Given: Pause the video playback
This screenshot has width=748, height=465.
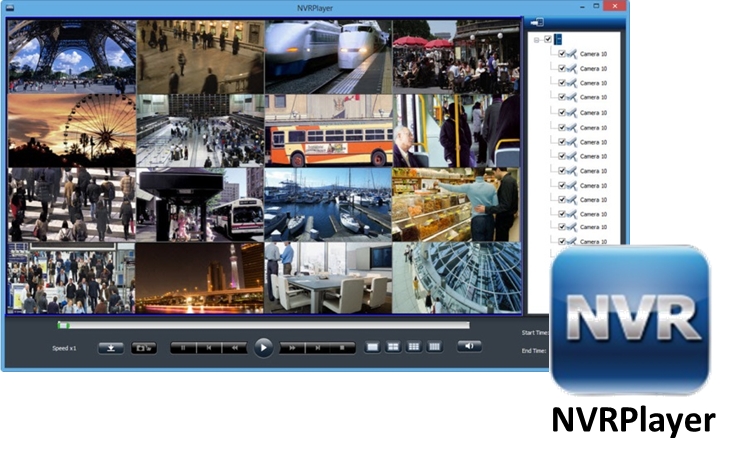Looking at the screenshot, I should (x=183, y=348).
